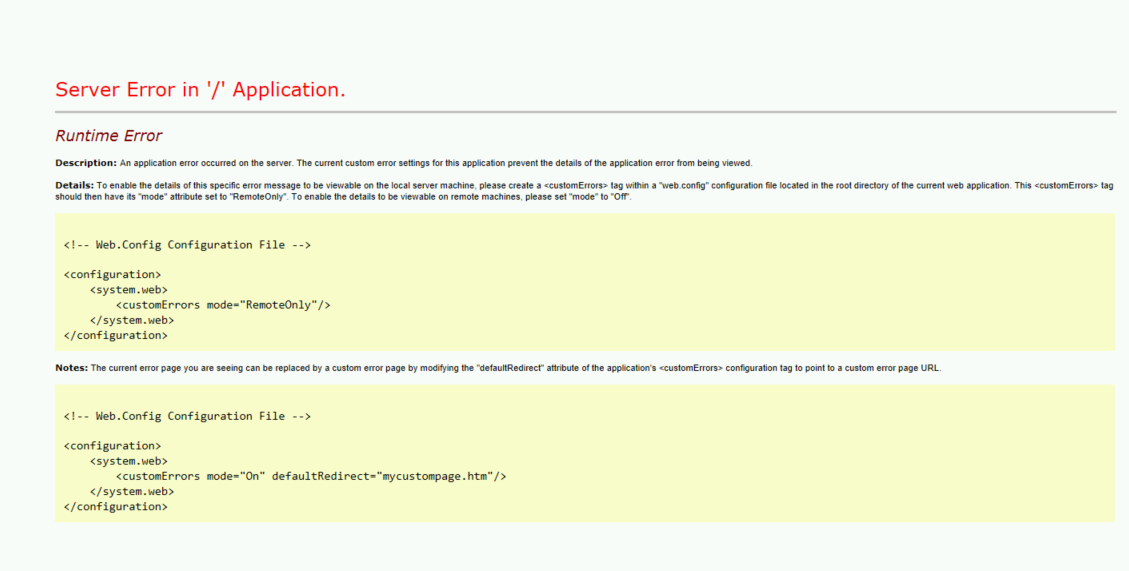
Task: Click the customErrors mode="On" defaultRedirect code line
Action: (x=311, y=477)
